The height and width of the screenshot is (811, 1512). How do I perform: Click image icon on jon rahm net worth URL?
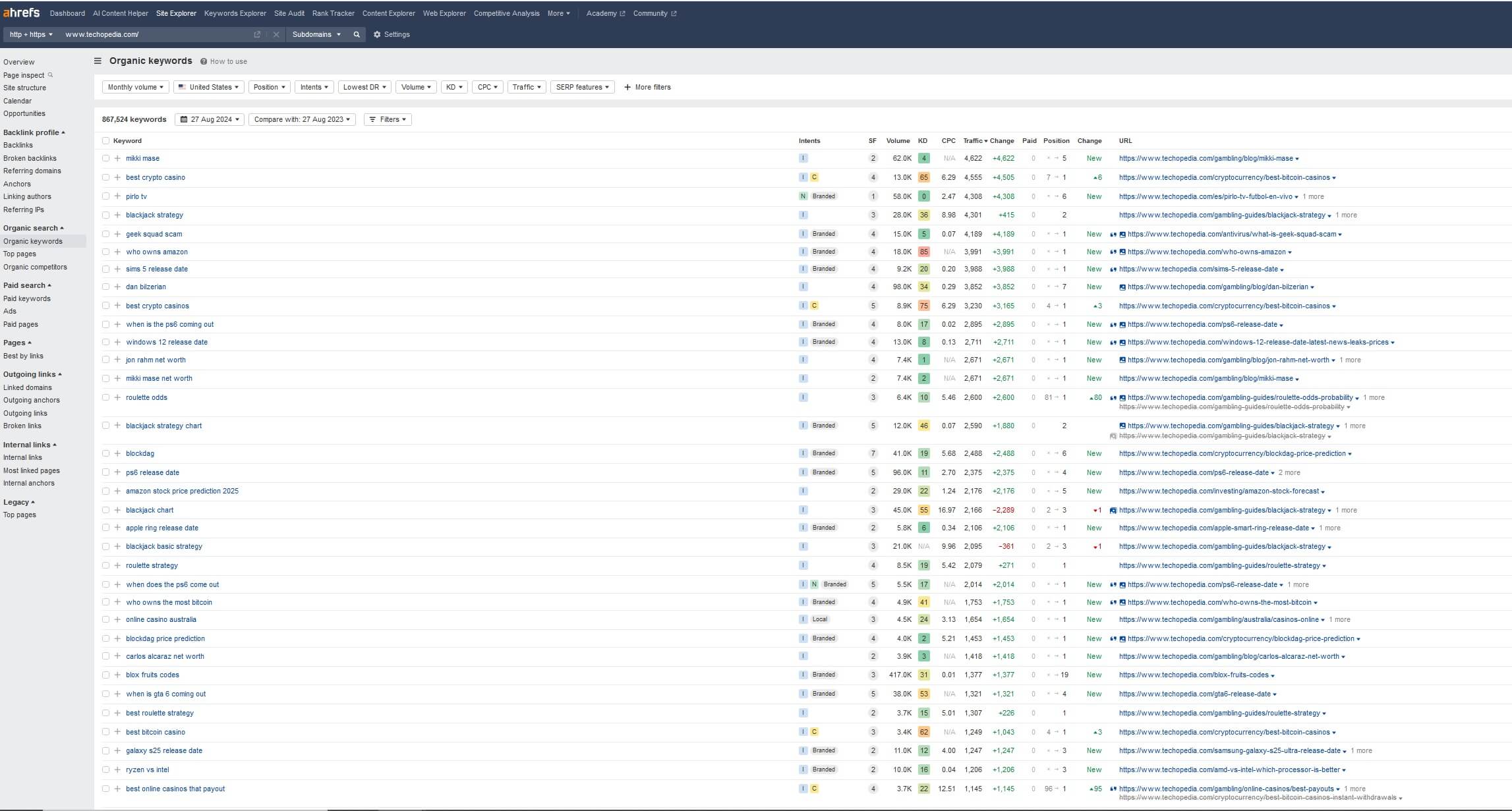click(x=1122, y=360)
